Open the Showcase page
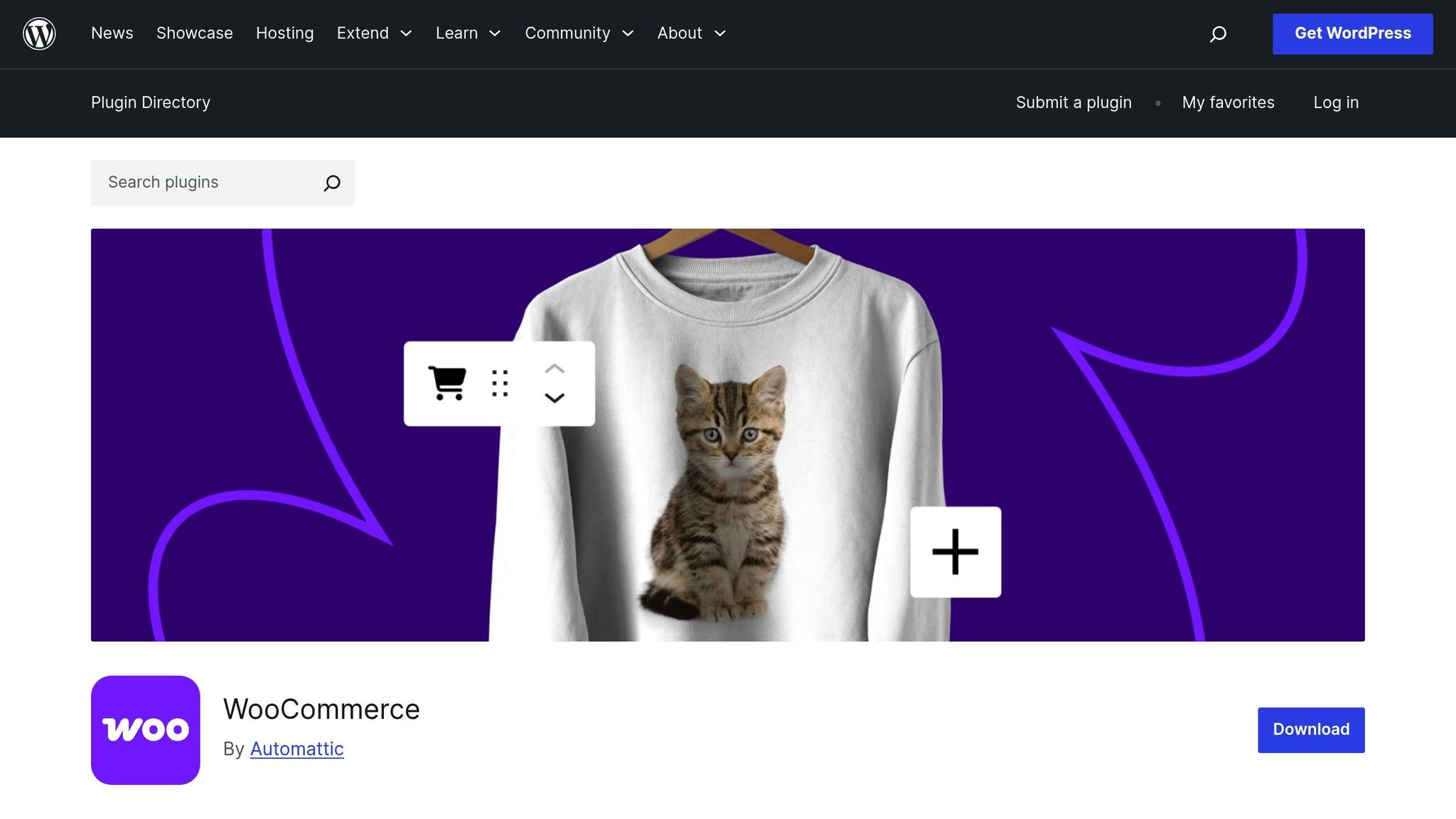1456x819 pixels. click(194, 33)
